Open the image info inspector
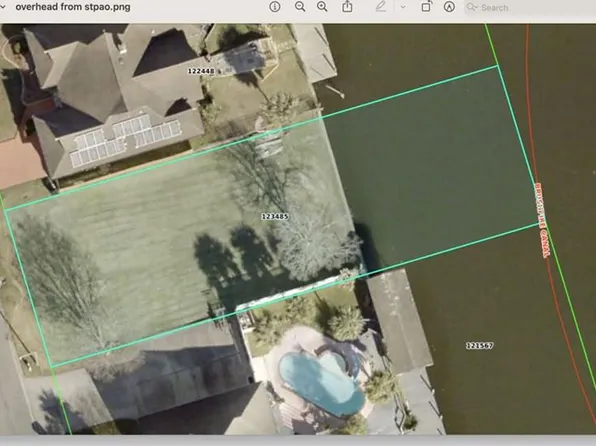 coord(274,6)
